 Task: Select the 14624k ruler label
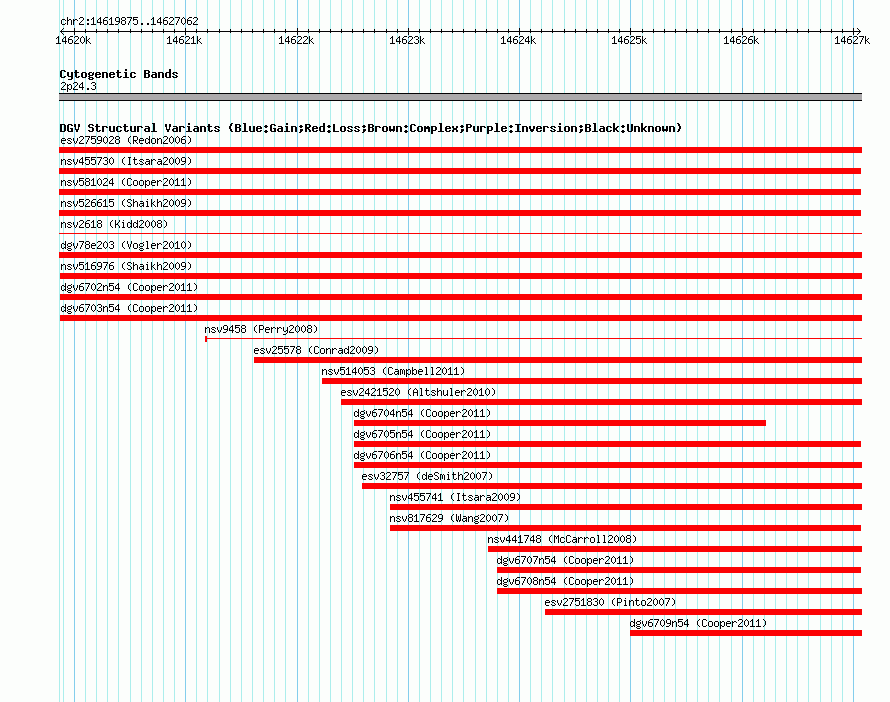[x=518, y=40]
